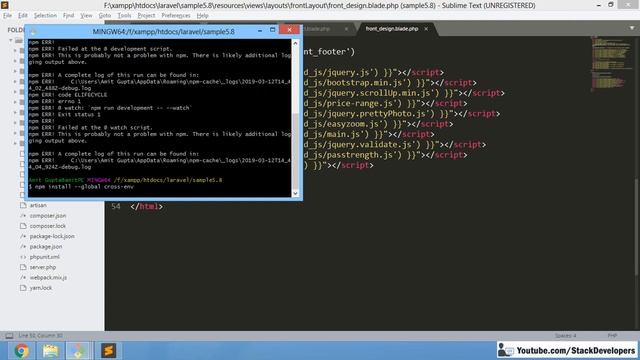Close the partly hidden blade.php tab

click(346, 29)
